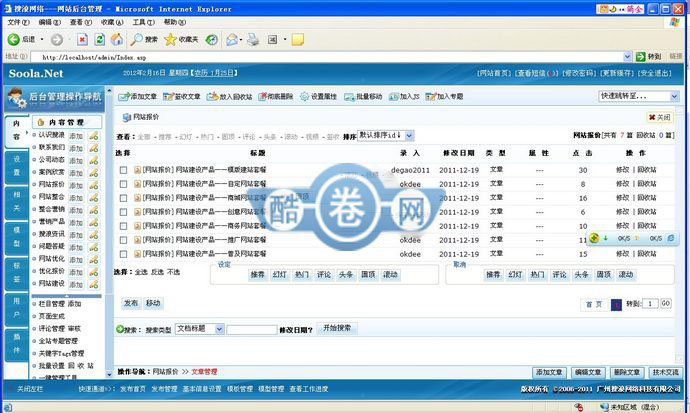Check the 普及网站套餐 article checkbox
The width and height of the screenshot is (690, 413).
(x=124, y=254)
